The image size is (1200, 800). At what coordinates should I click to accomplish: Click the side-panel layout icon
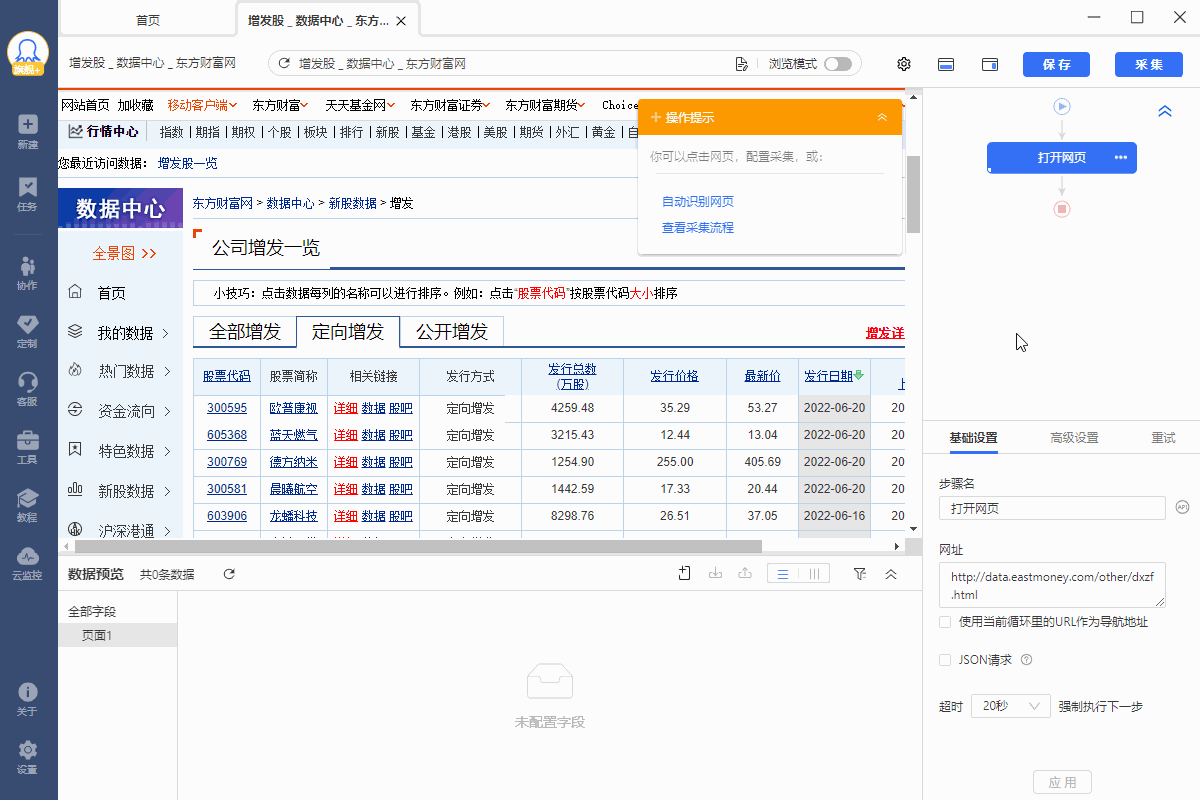990,64
